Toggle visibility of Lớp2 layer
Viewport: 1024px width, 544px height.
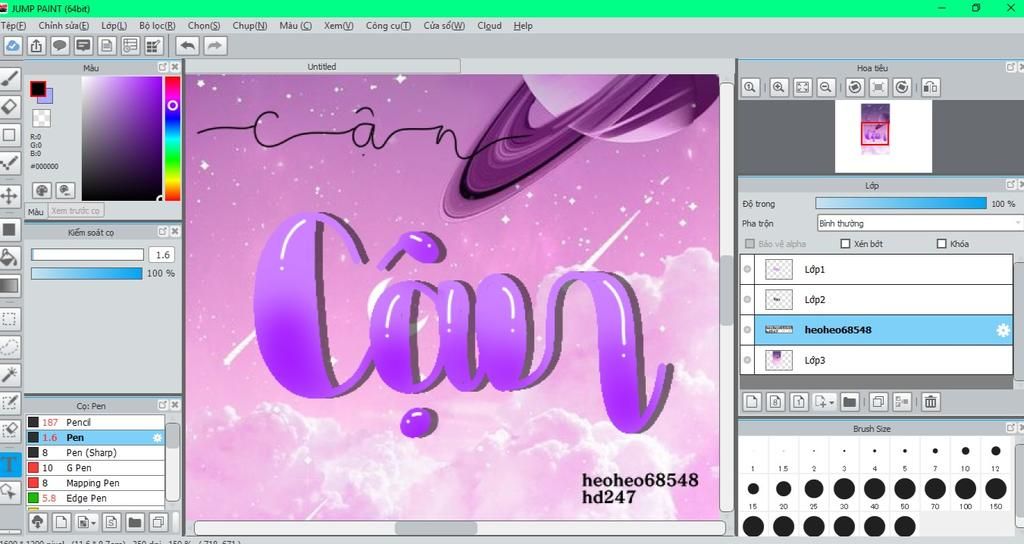pos(748,299)
